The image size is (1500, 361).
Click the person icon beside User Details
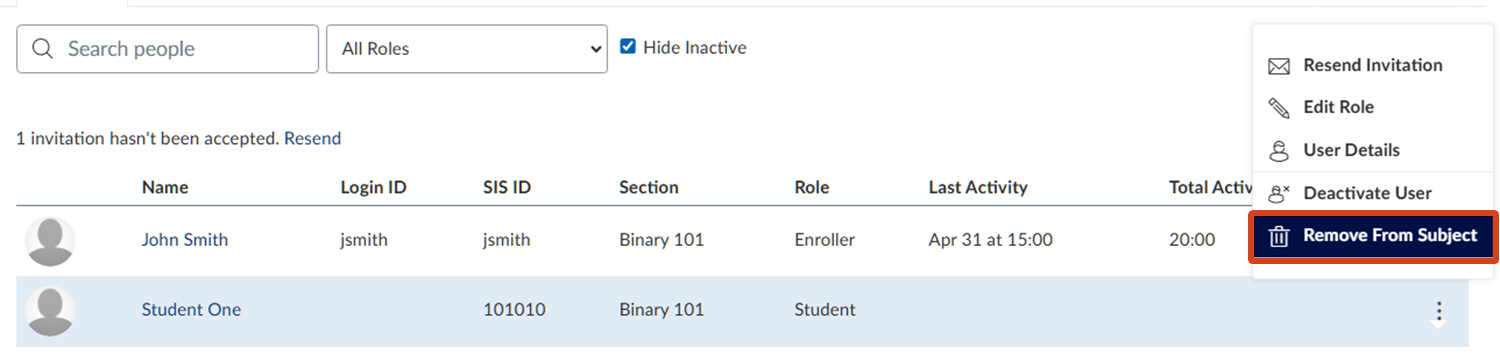click(x=1279, y=151)
